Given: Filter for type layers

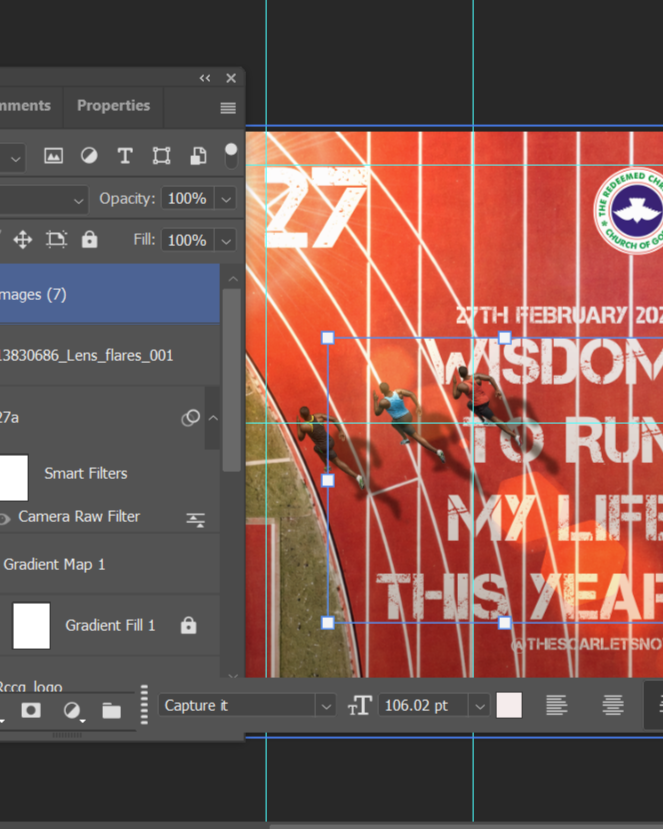Looking at the screenshot, I should (x=125, y=156).
